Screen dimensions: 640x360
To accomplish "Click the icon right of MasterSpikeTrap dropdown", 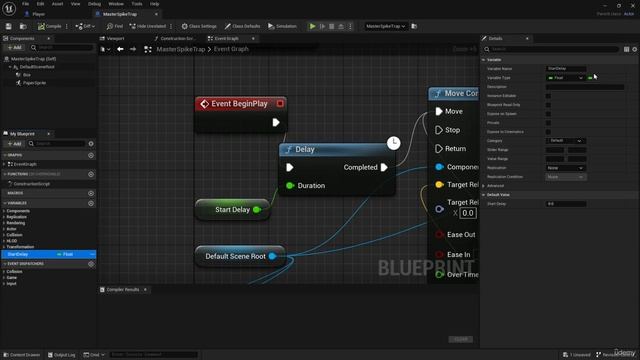I will pyautogui.click(x=414, y=27).
